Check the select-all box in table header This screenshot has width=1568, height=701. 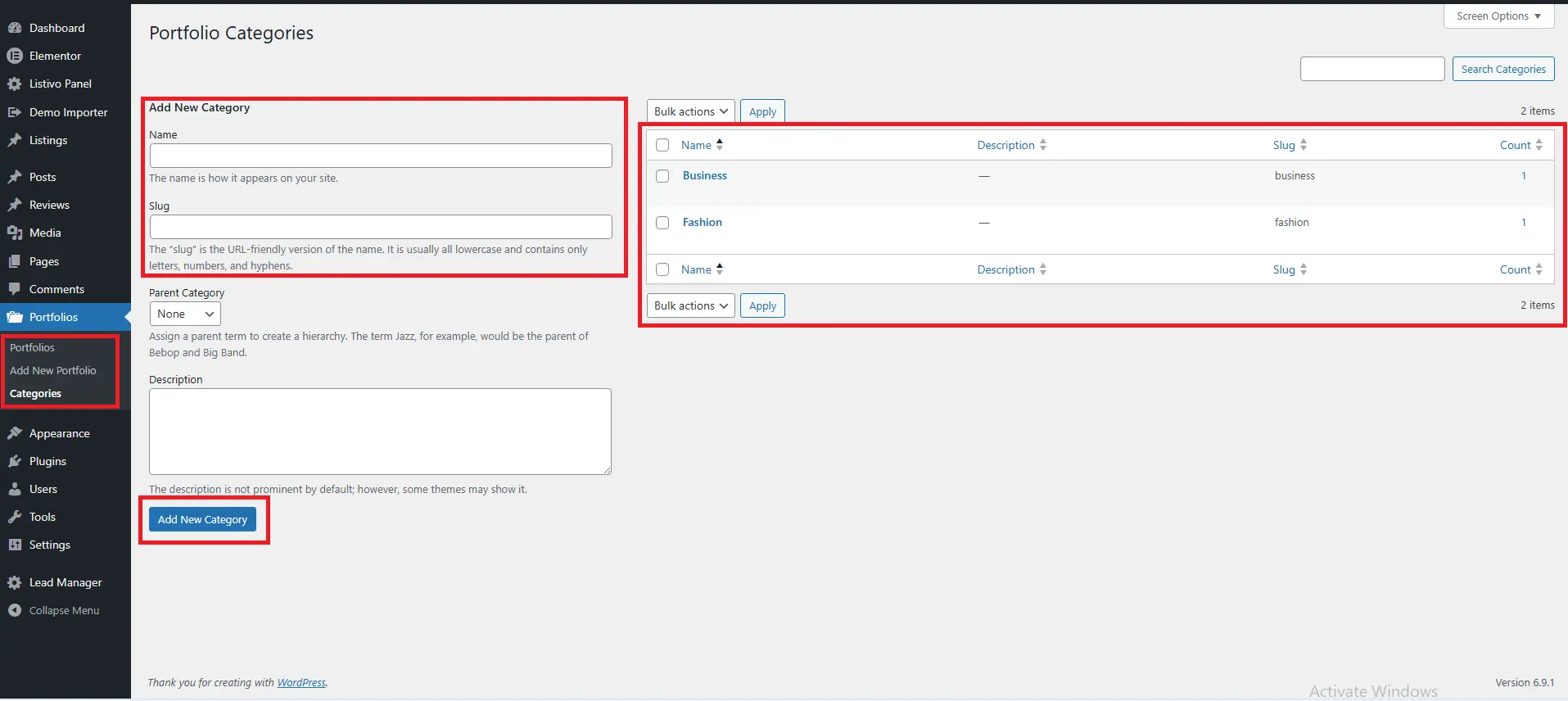(662, 145)
